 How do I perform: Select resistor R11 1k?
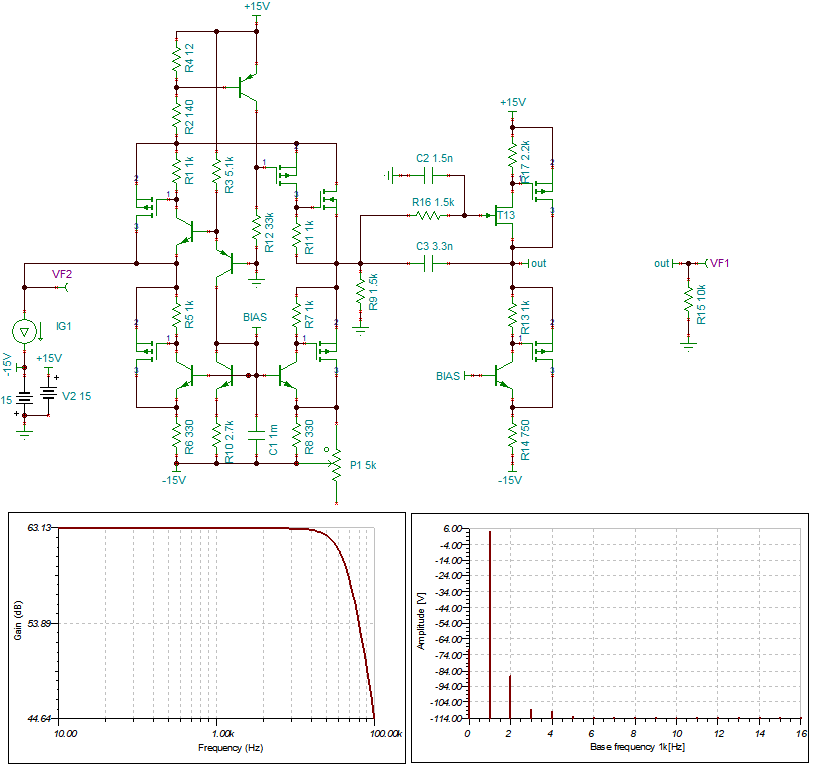297,236
